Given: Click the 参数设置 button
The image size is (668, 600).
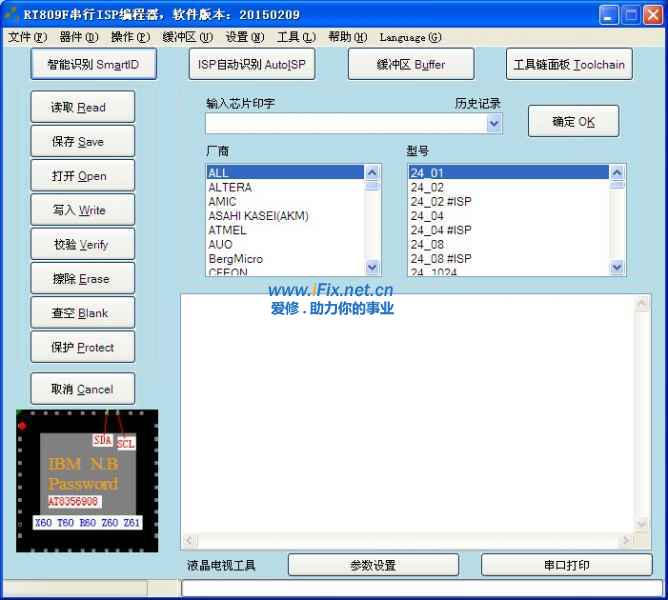Looking at the screenshot, I should [x=373, y=565].
